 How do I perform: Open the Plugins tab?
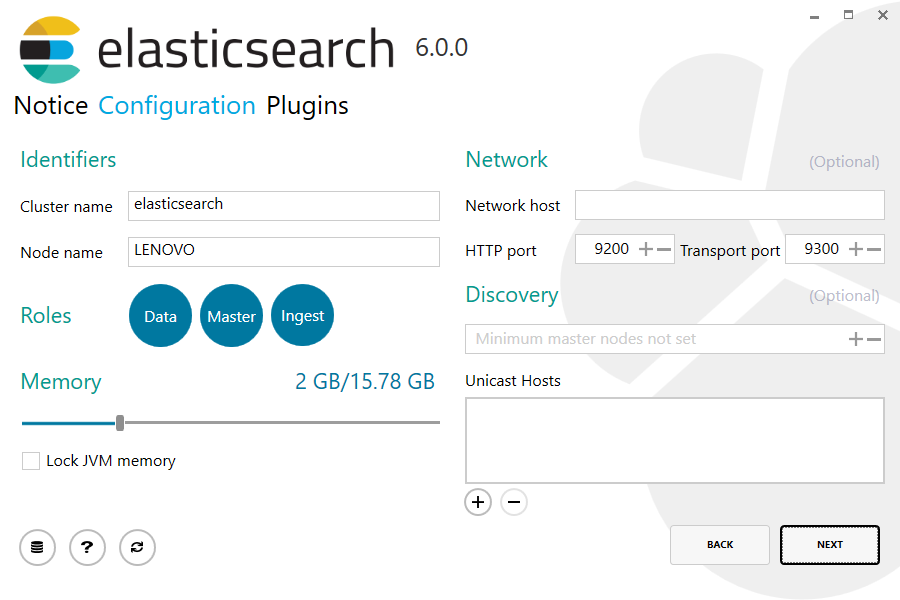307,106
